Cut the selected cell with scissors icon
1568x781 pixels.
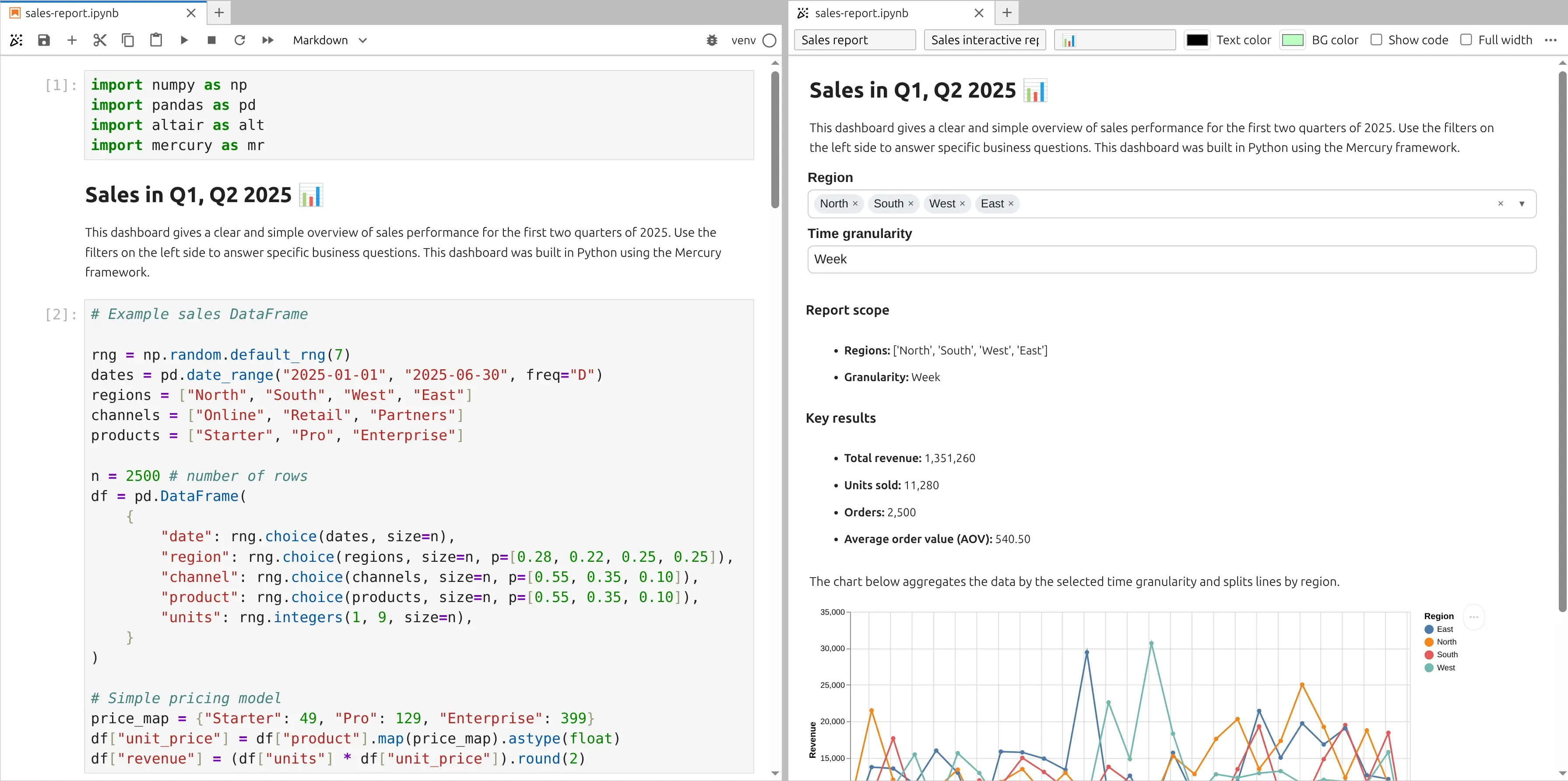pyautogui.click(x=100, y=40)
